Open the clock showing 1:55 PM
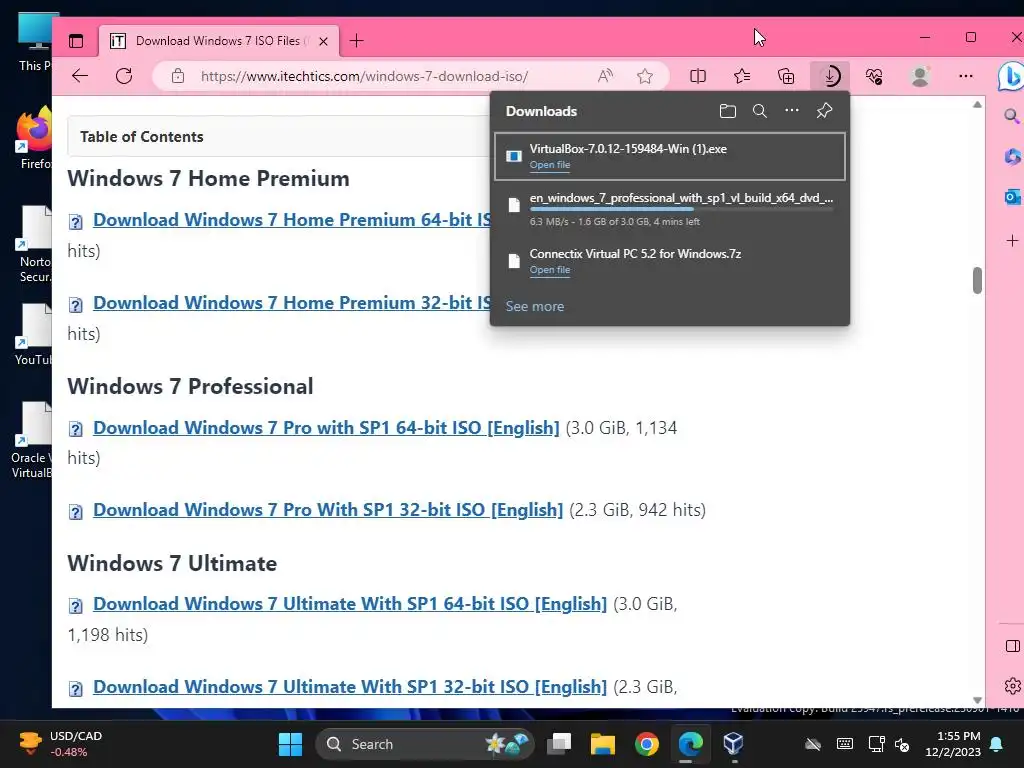1024x768 pixels. tap(953, 744)
